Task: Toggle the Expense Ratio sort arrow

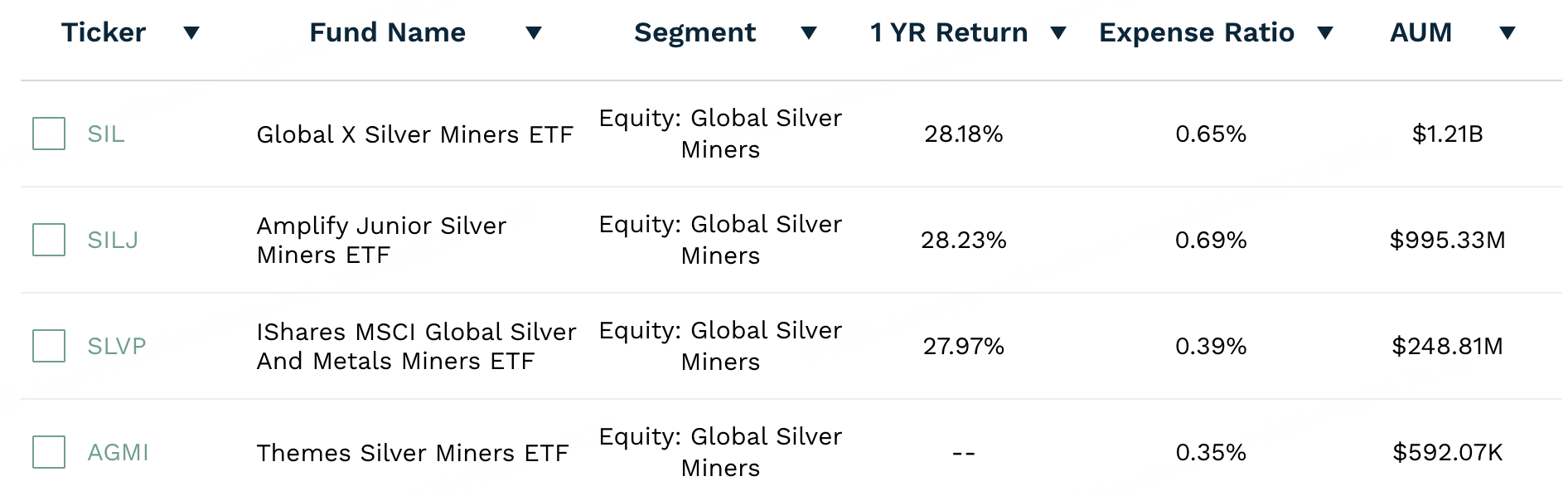Action: click(x=1325, y=33)
